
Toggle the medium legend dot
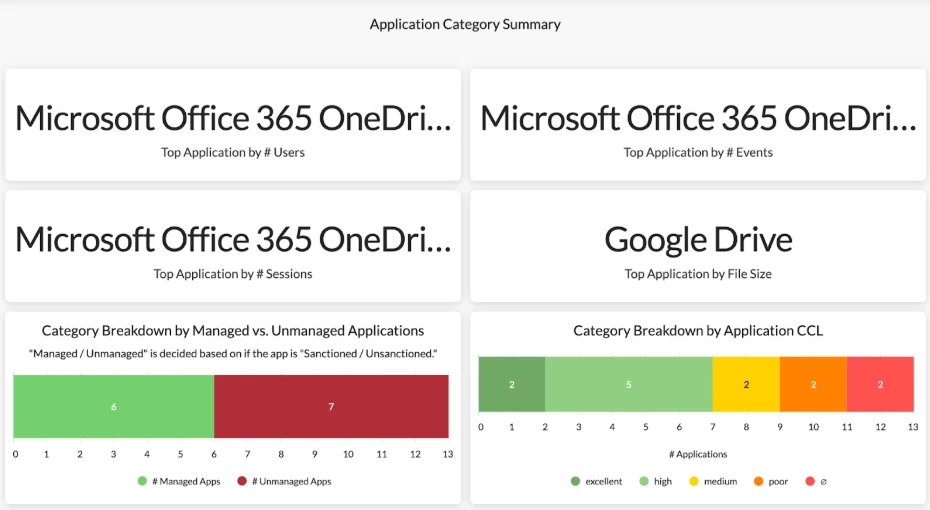tap(694, 481)
